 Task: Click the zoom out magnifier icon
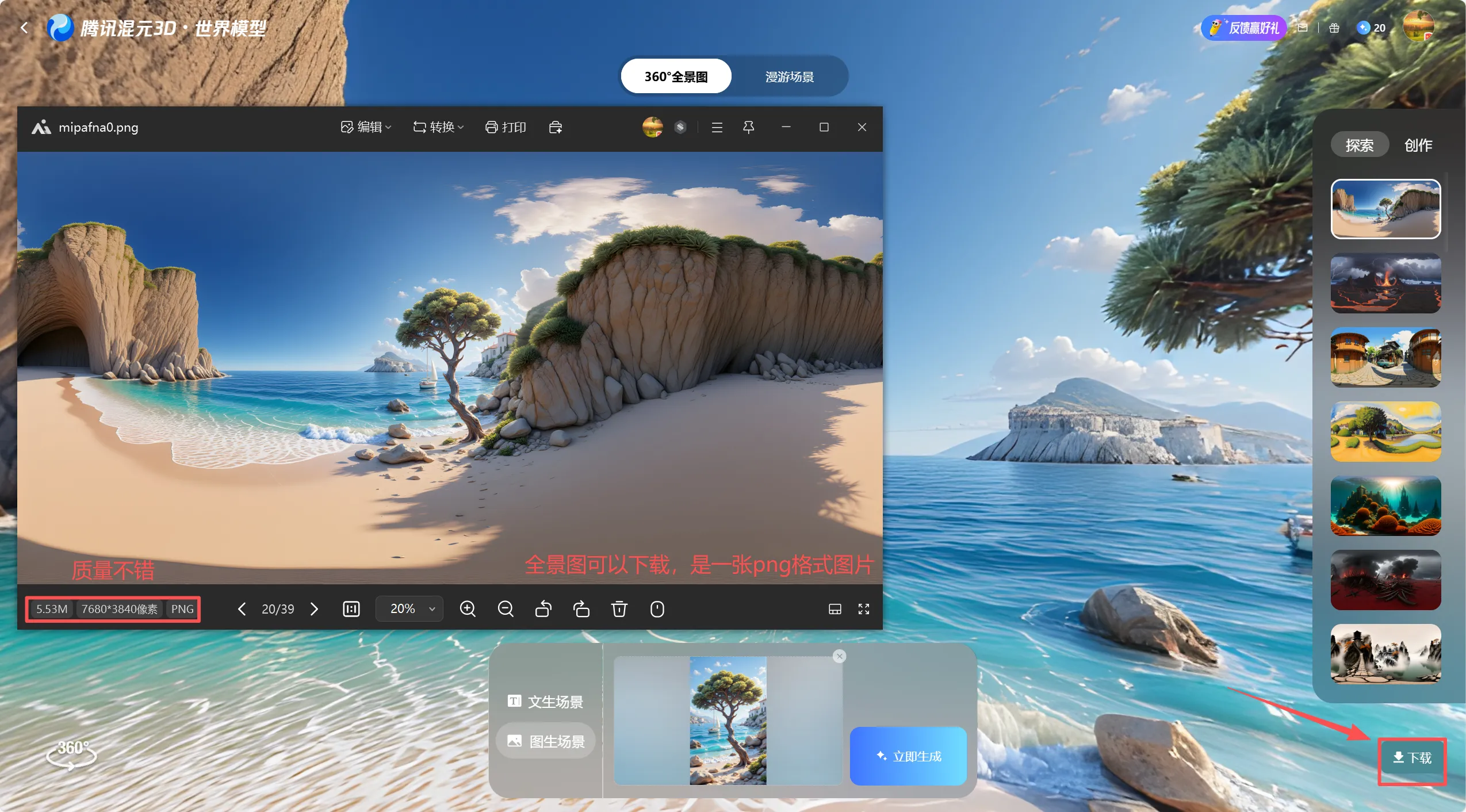point(506,608)
